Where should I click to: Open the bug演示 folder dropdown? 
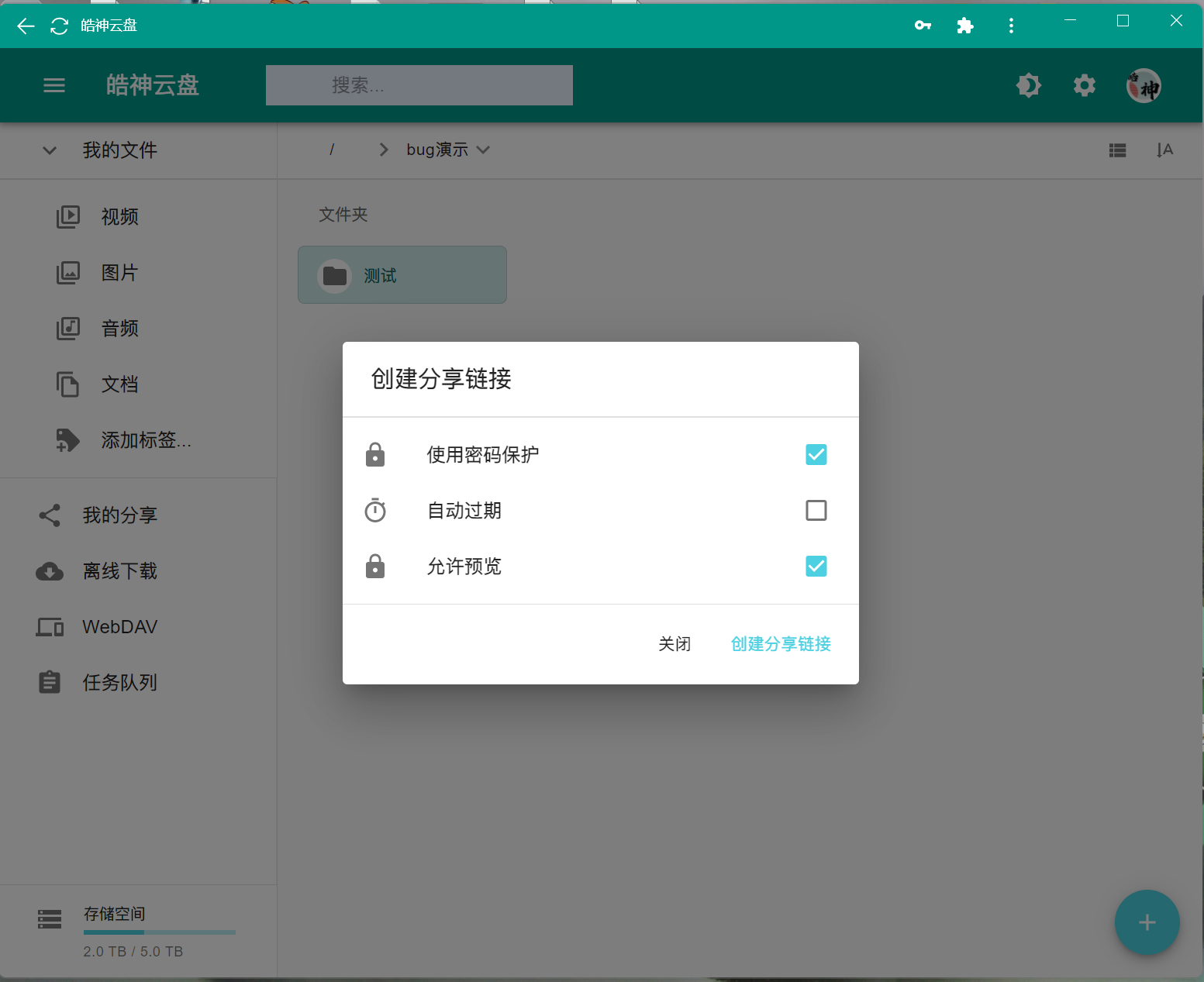[x=447, y=150]
